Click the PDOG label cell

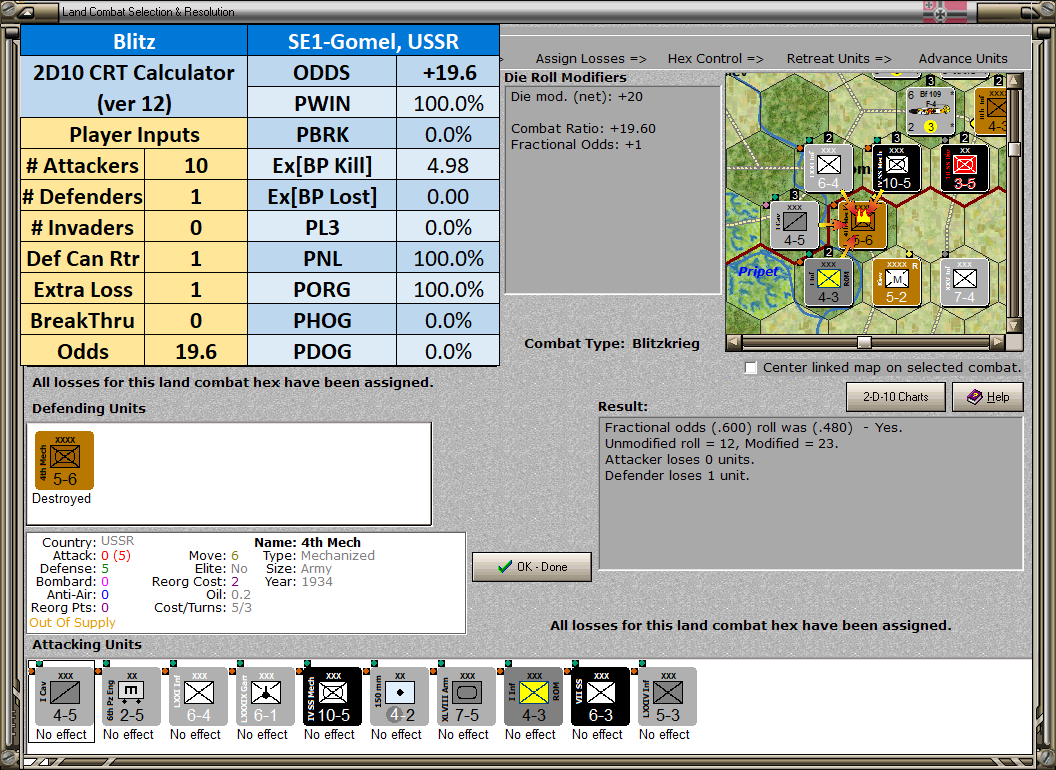click(x=322, y=351)
